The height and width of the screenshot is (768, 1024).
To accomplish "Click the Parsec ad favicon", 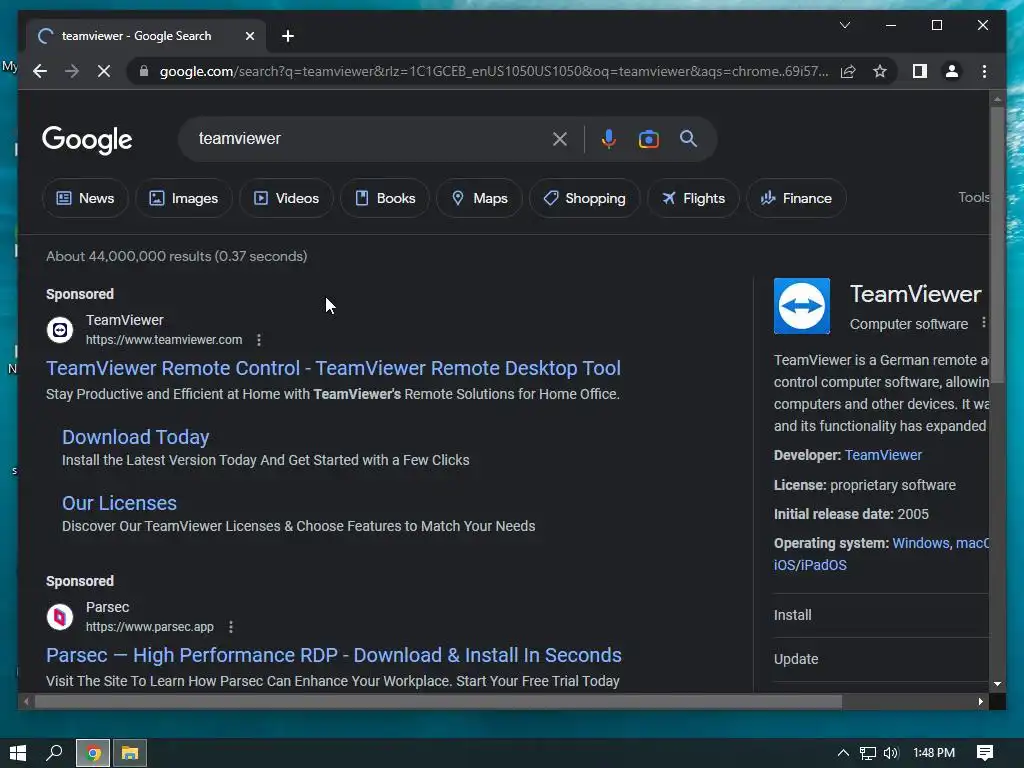I will point(60,616).
